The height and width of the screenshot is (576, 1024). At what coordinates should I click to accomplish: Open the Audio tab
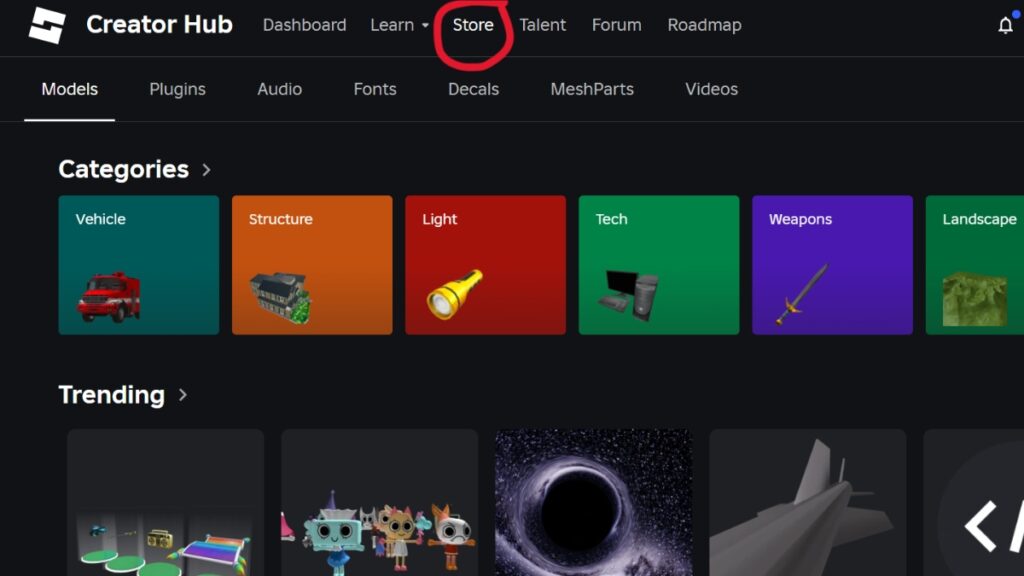pyautogui.click(x=279, y=89)
